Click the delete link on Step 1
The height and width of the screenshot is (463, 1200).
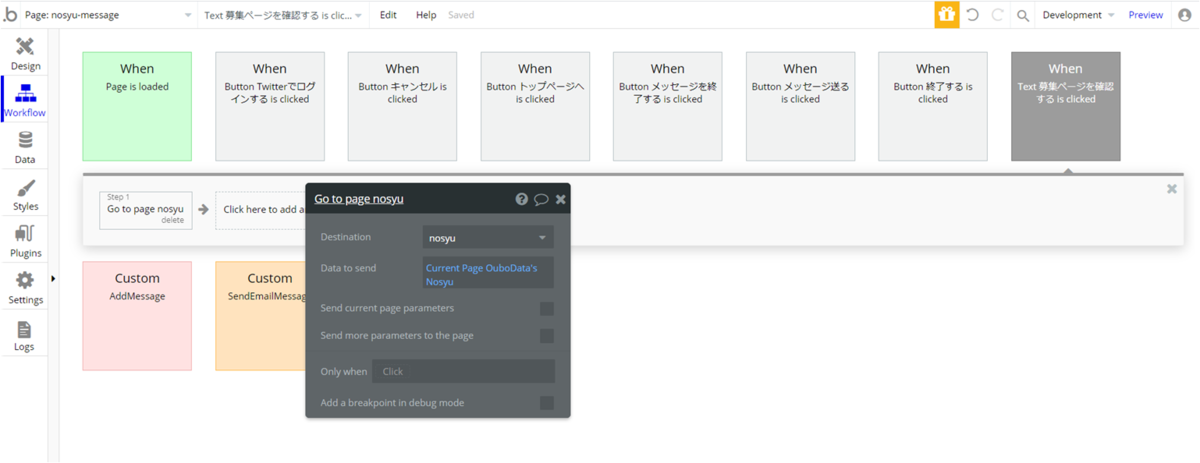tap(173, 220)
